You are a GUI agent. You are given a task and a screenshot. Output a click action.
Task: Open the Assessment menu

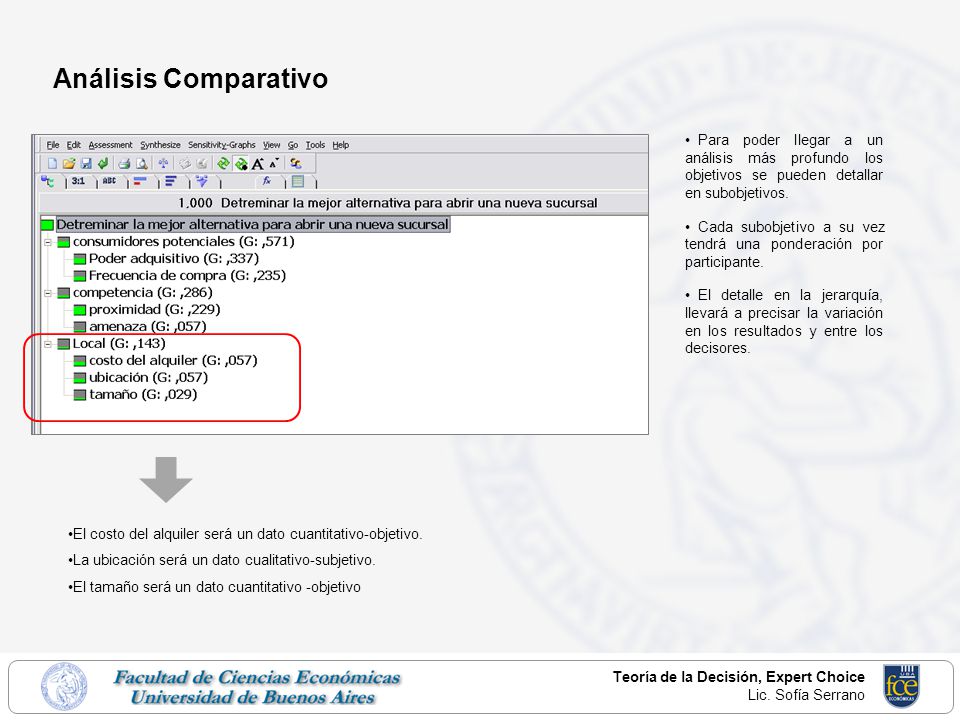coord(110,145)
